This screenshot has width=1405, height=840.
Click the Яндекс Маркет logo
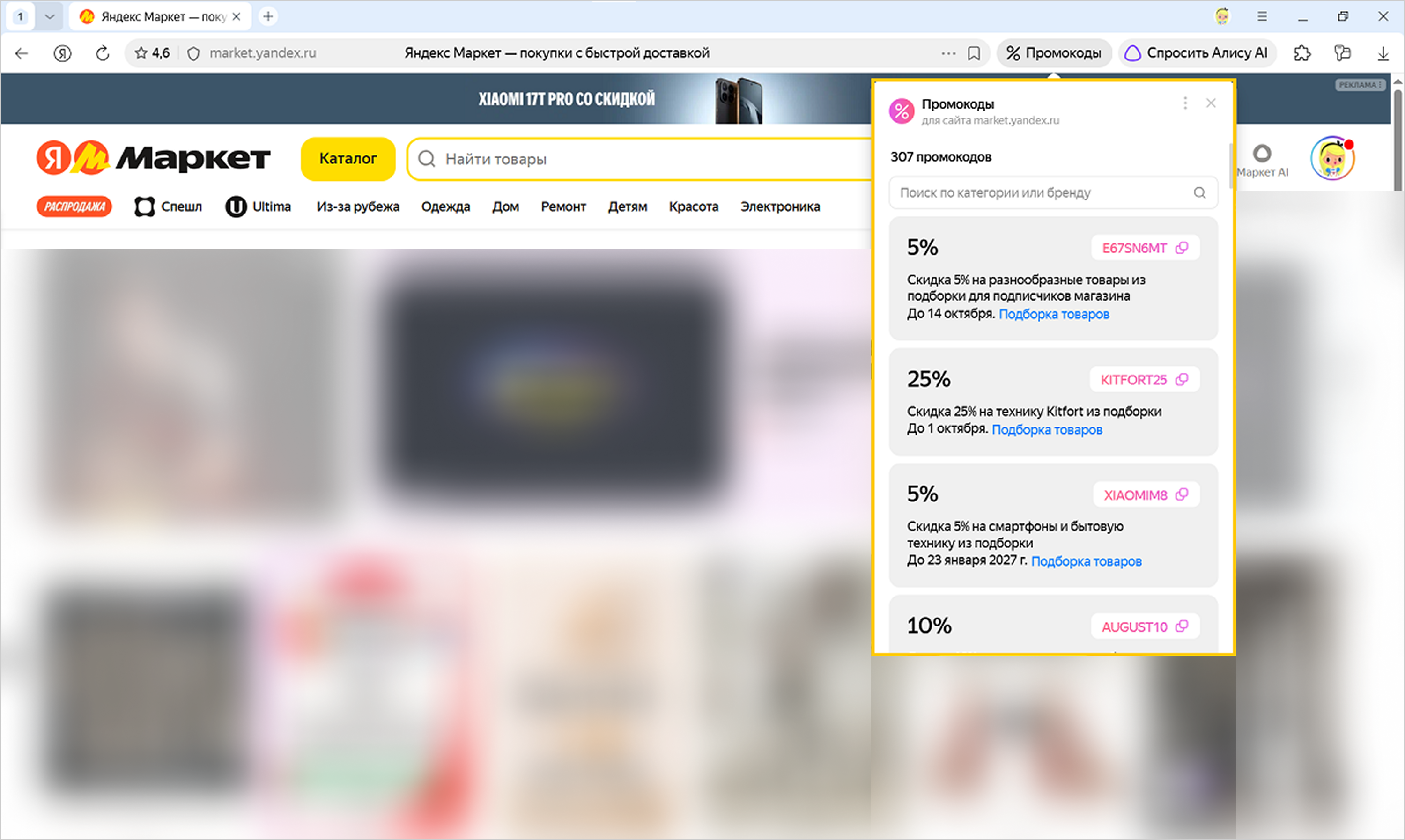click(x=154, y=158)
